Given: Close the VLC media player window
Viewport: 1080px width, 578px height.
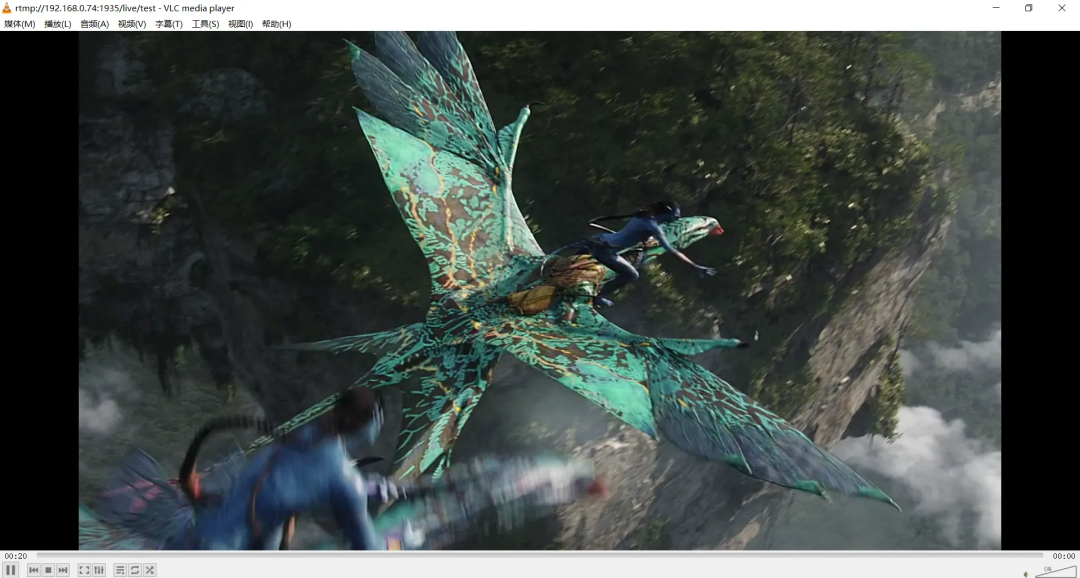Looking at the screenshot, I should tap(1061, 8).
